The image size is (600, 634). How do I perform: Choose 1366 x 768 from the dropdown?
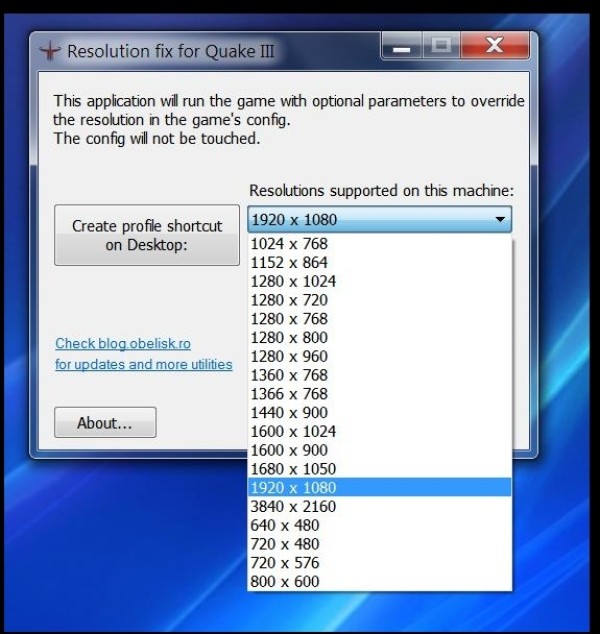click(x=379, y=394)
